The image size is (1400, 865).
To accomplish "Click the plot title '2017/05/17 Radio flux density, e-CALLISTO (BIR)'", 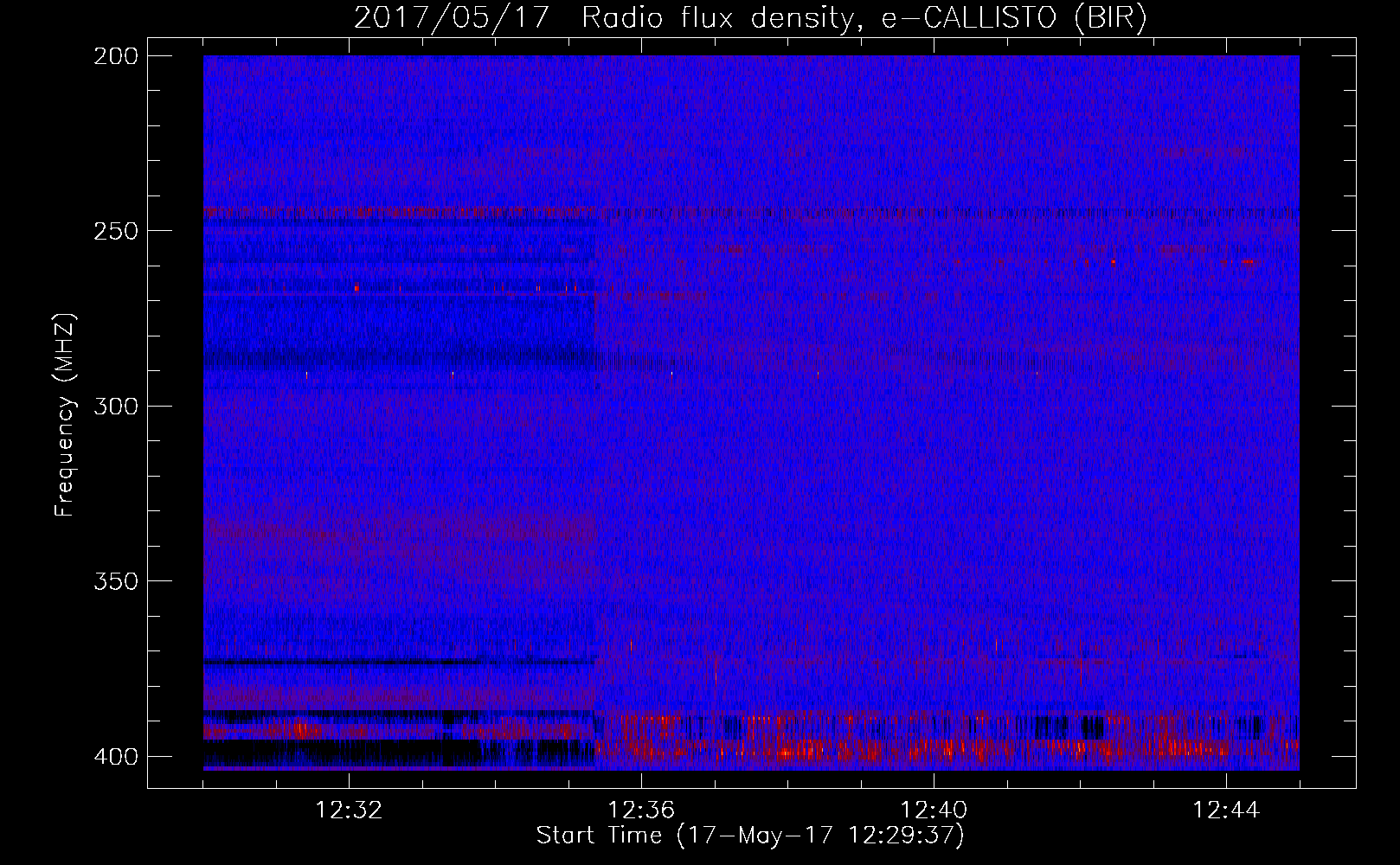I will [x=750, y=18].
